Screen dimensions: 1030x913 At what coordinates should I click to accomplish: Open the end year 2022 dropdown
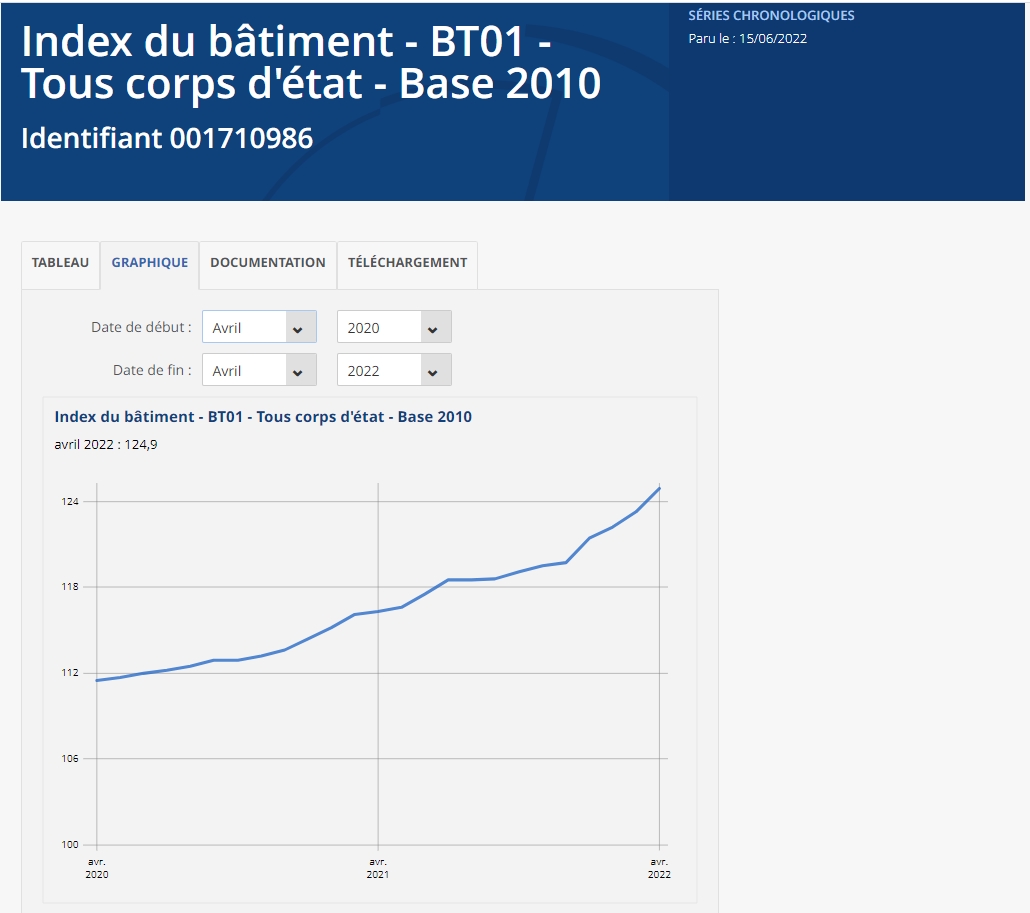click(385, 369)
